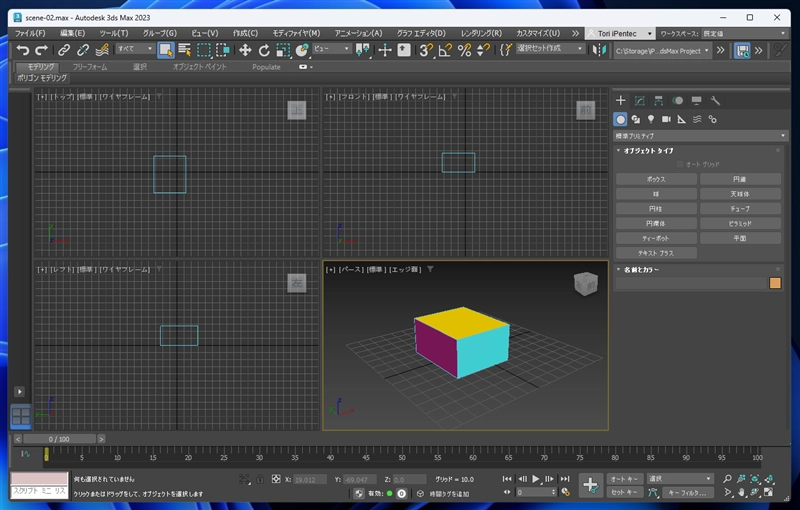Open the ファイル(F) menu
This screenshot has height=510, width=800.
tap(30, 33)
